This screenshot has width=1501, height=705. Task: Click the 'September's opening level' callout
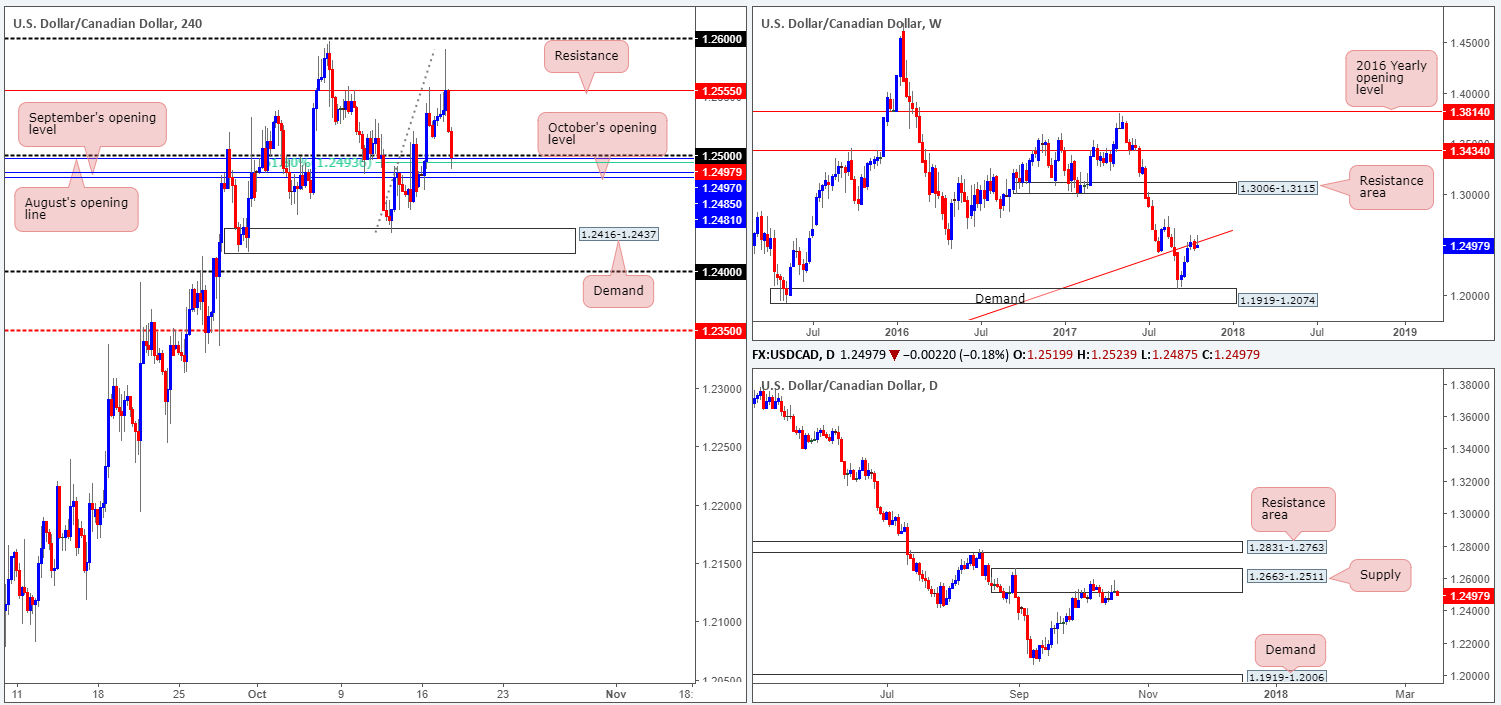click(92, 125)
